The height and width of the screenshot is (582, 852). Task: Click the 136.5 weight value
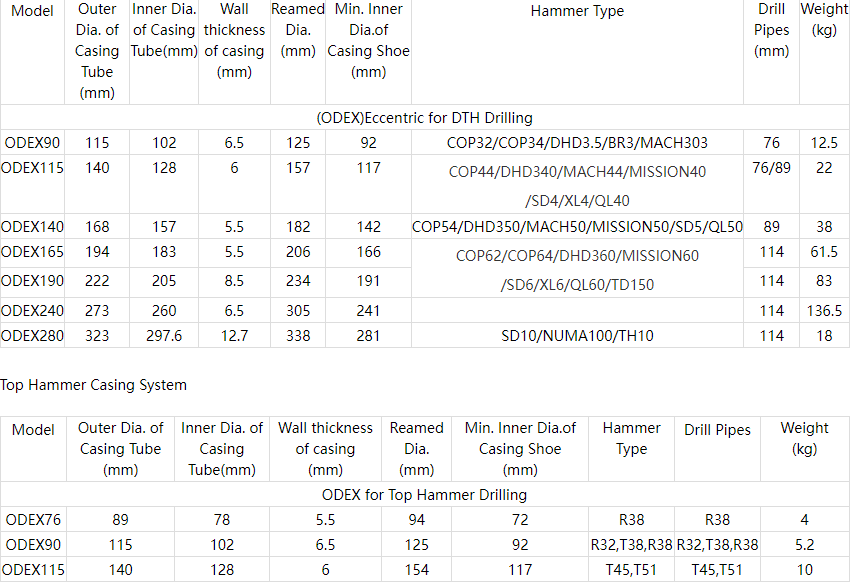click(824, 311)
